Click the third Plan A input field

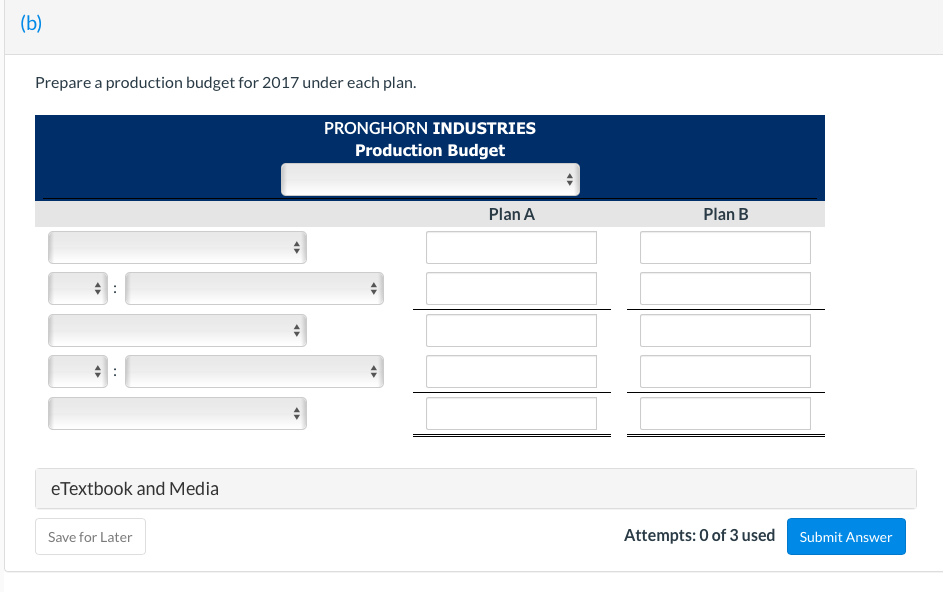(511, 330)
